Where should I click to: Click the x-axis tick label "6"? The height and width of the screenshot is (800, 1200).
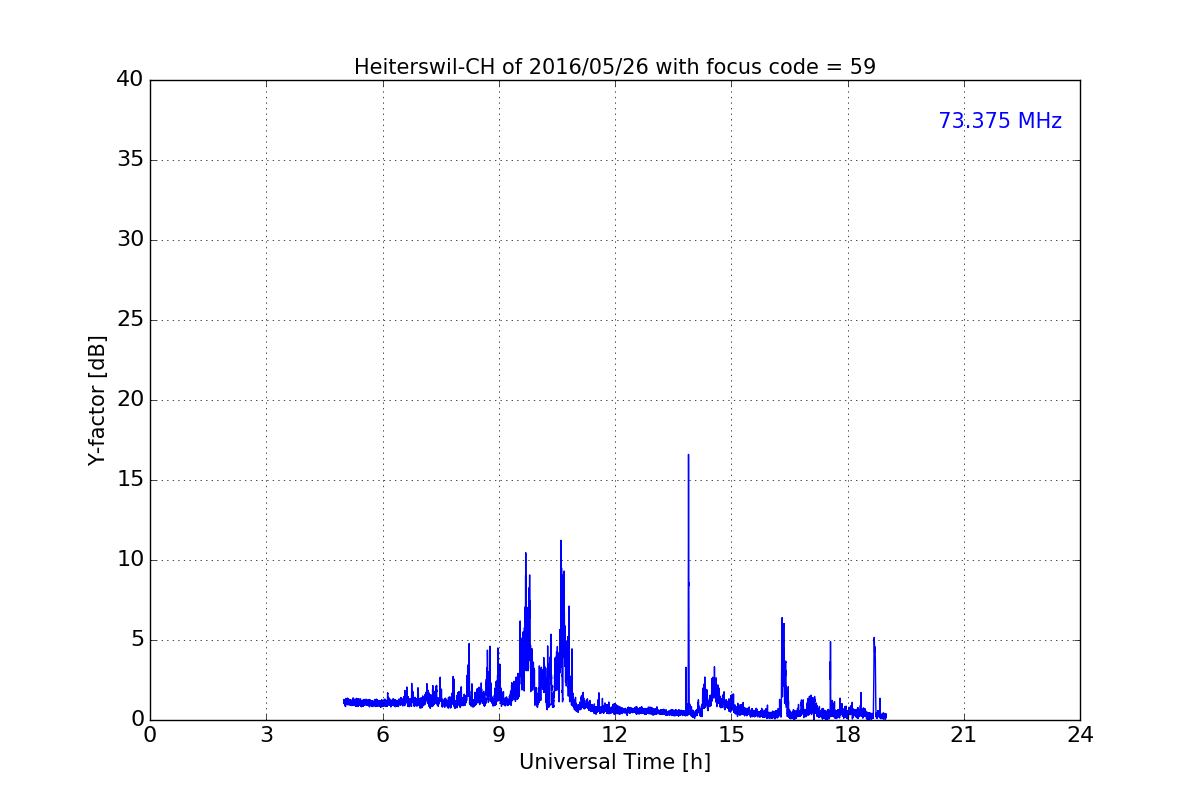(x=382, y=735)
